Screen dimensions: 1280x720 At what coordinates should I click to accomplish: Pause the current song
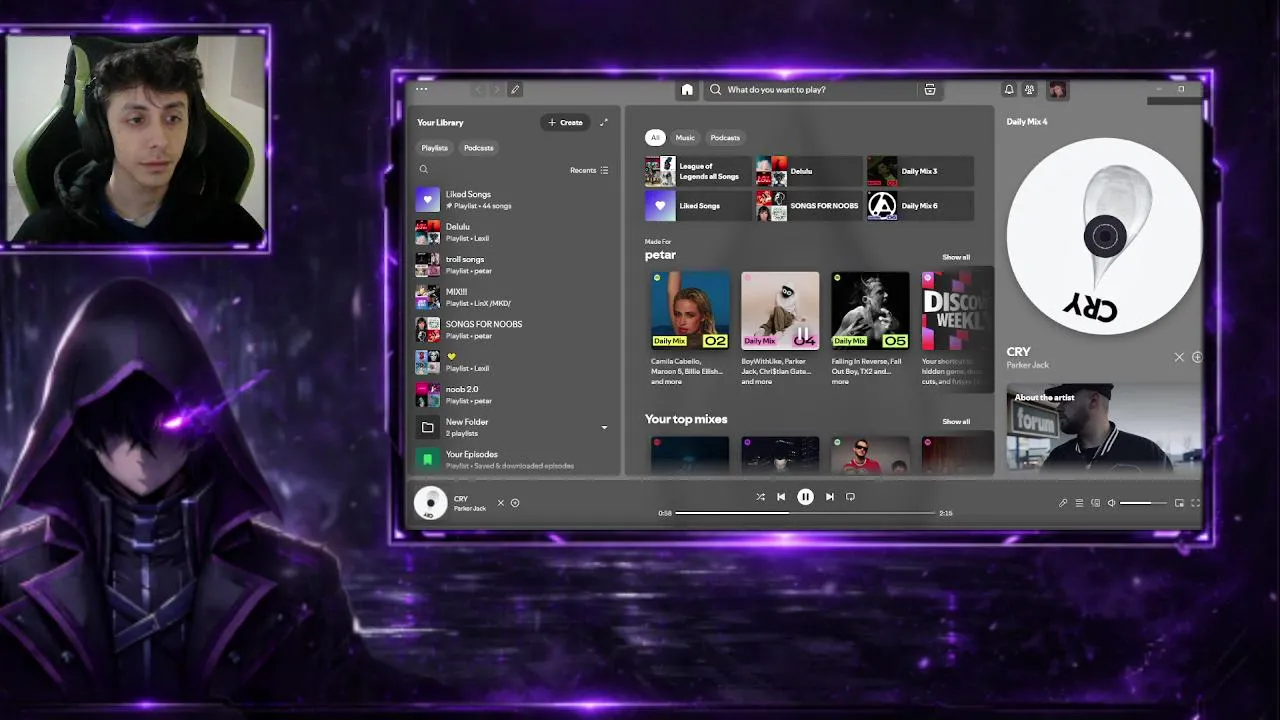(805, 497)
